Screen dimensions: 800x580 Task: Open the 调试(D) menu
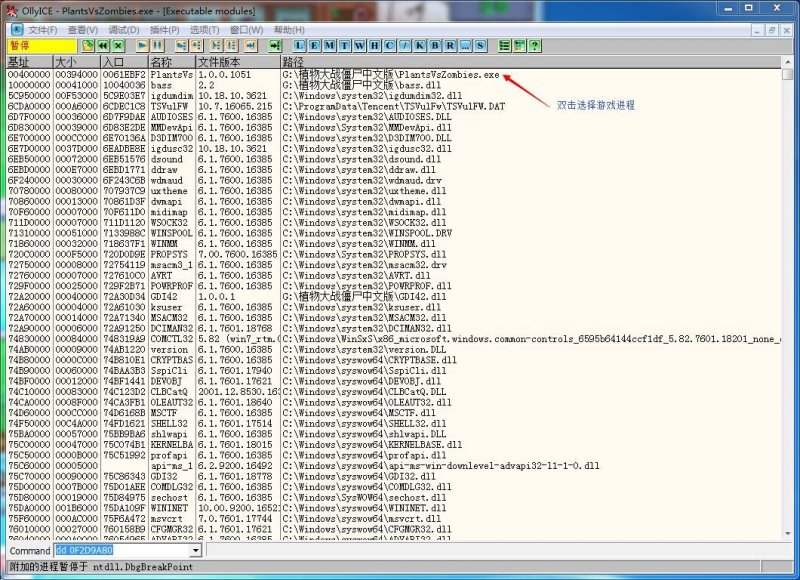[x=123, y=30]
